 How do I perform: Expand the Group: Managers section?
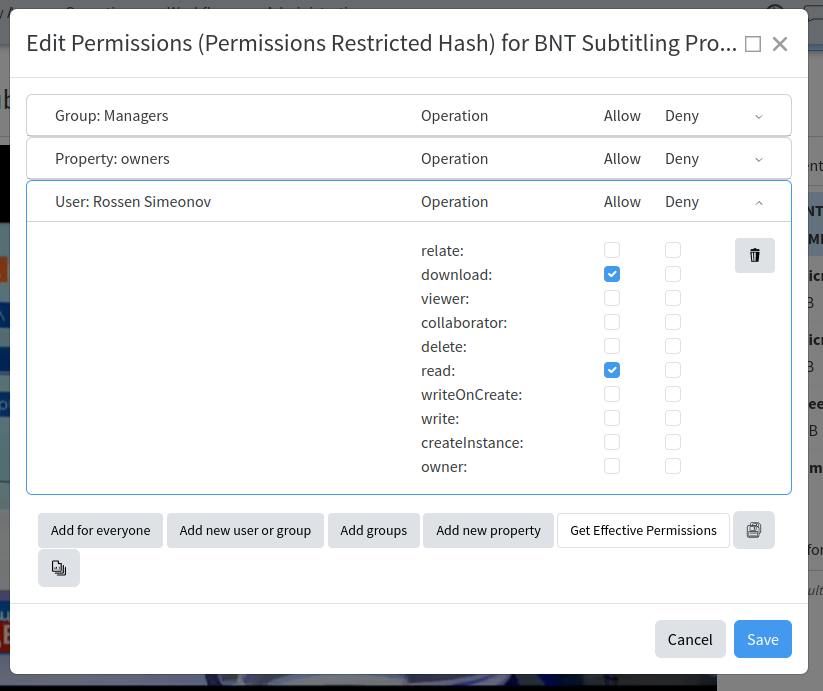[758, 116]
